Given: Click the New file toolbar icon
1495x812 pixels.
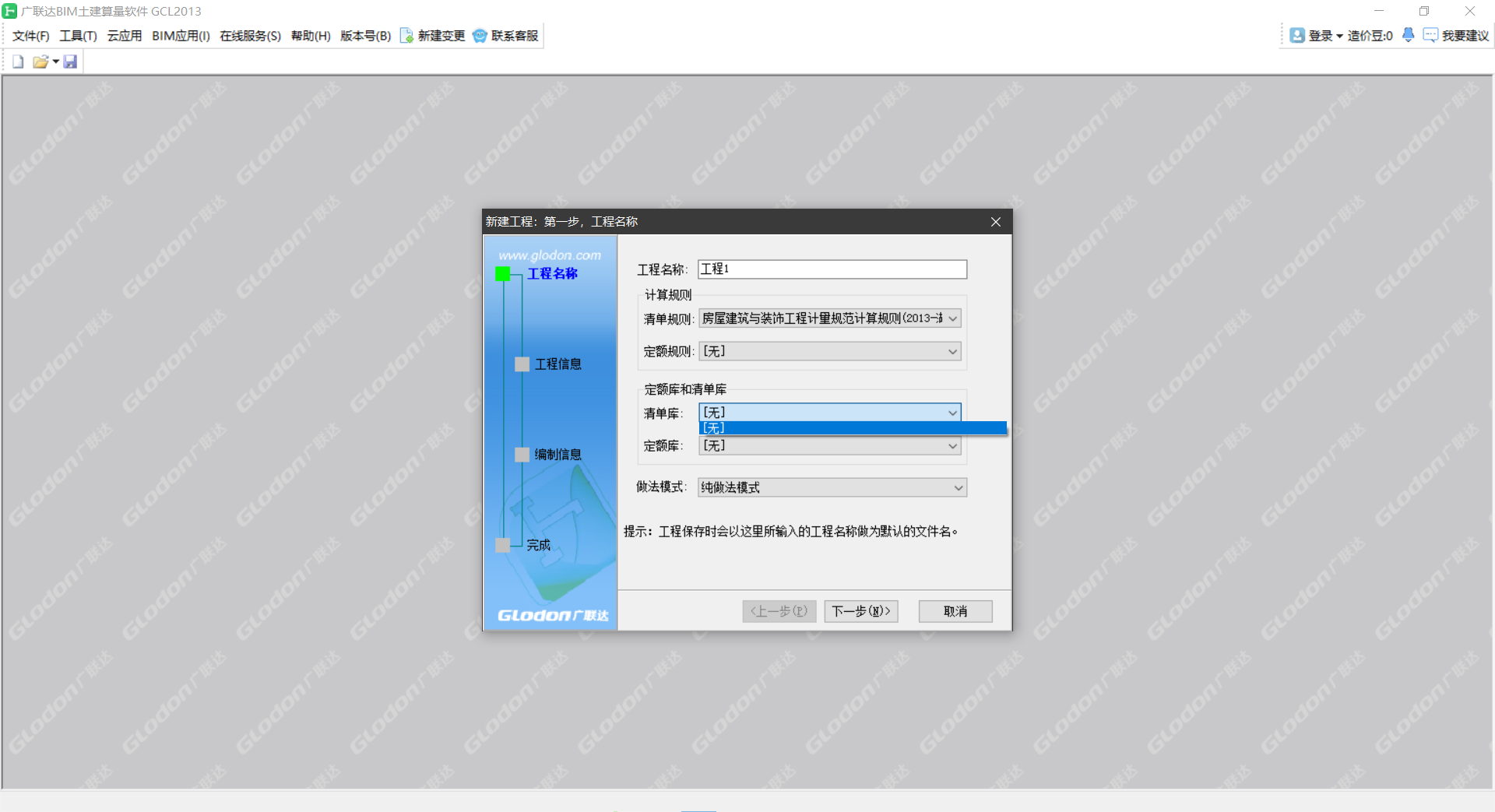Looking at the screenshot, I should click(18, 62).
